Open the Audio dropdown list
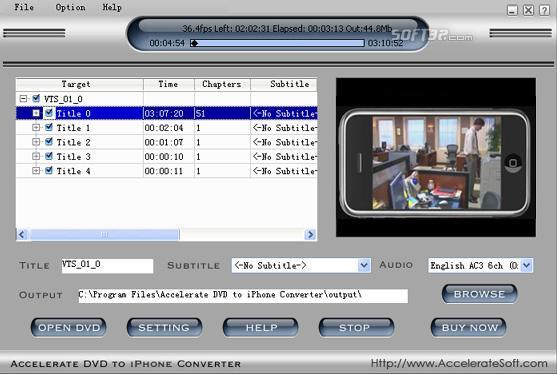 click(527, 265)
